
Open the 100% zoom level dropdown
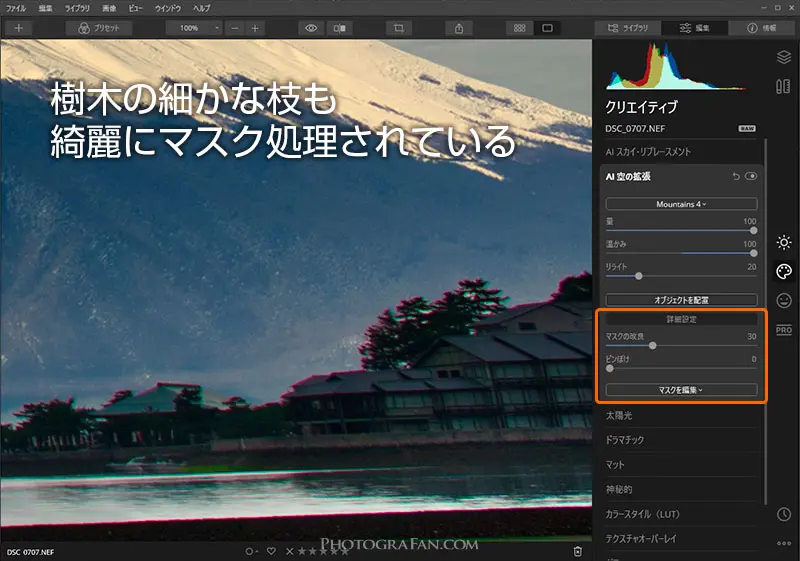(194, 28)
